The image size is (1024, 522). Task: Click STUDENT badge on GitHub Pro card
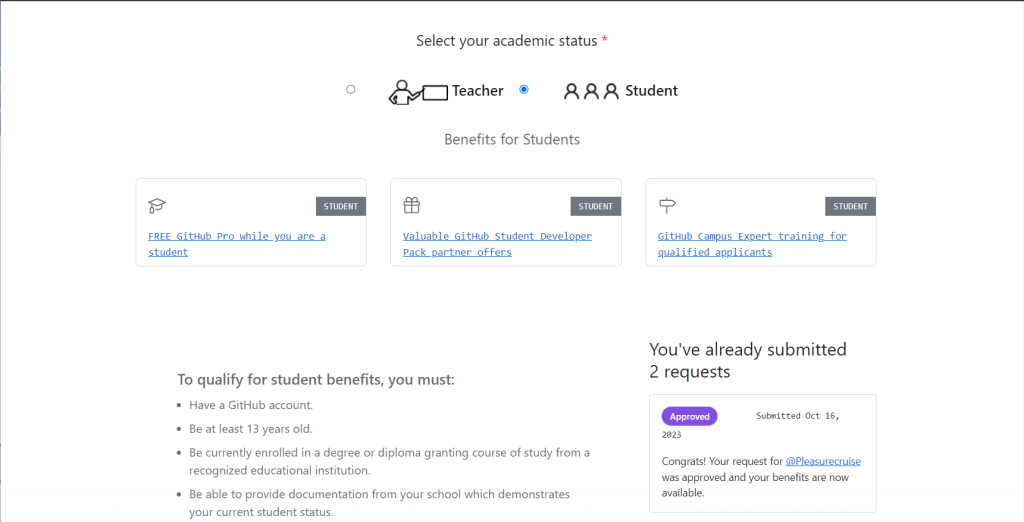pyautogui.click(x=341, y=207)
